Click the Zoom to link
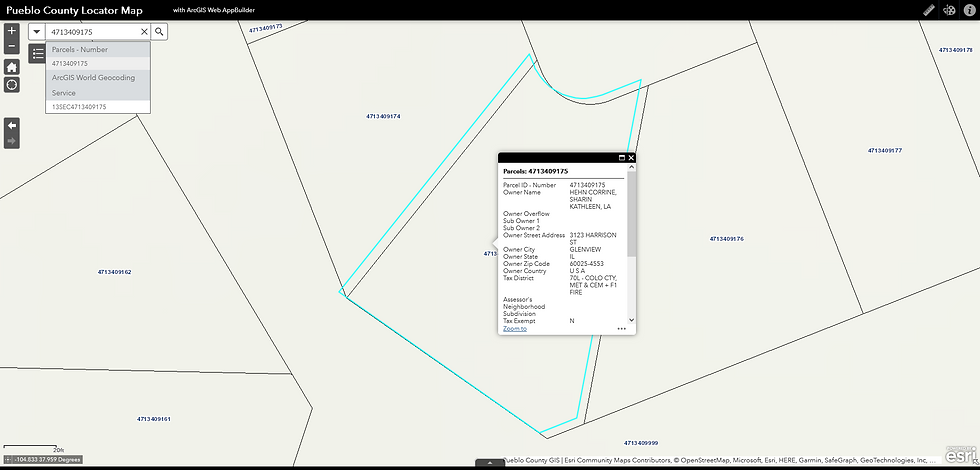Screen dimensions: 980x470 pyautogui.click(x=515, y=328)
